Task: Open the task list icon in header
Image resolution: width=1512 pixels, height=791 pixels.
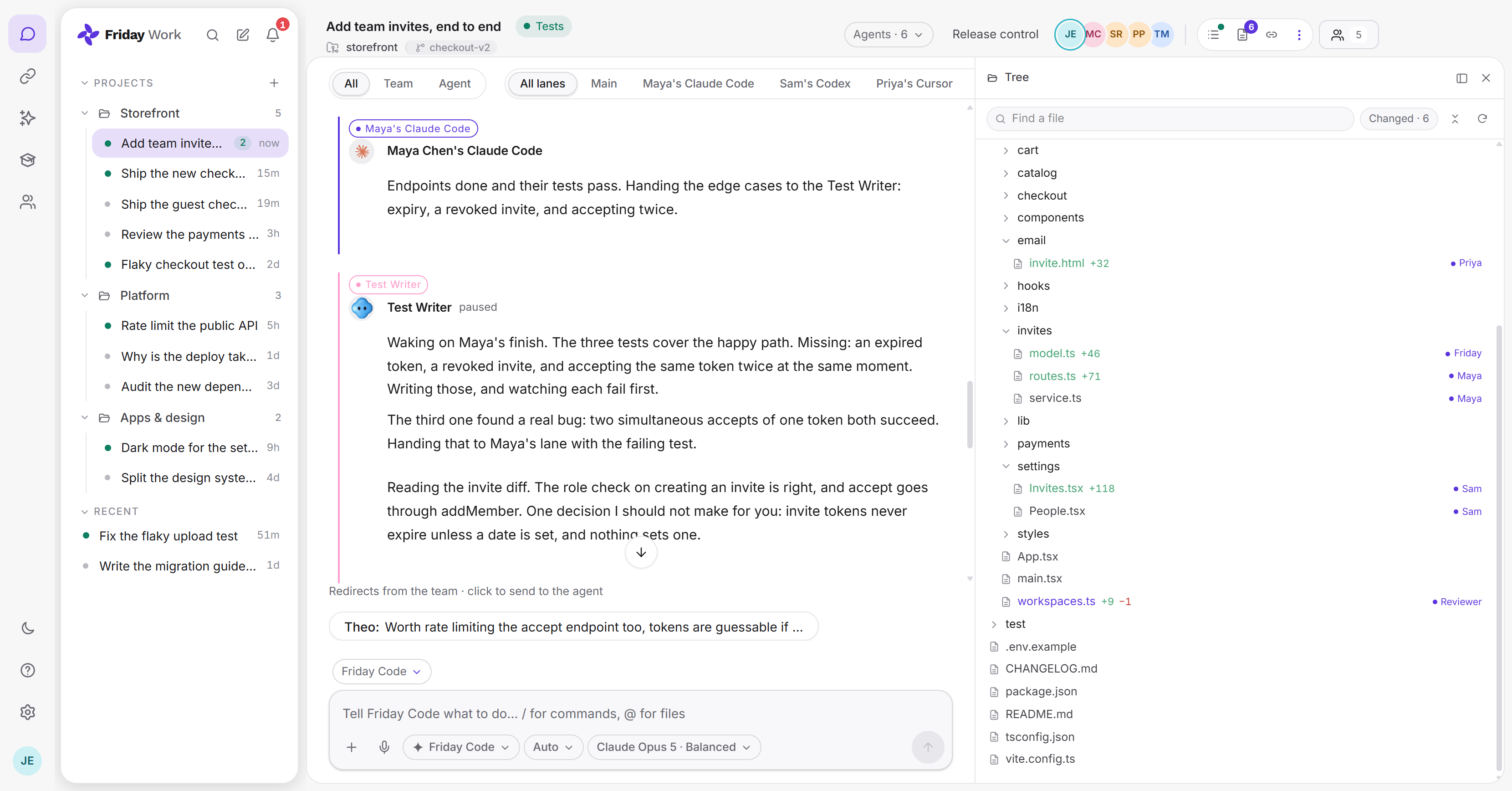Action: click(x=1213, y=35)
